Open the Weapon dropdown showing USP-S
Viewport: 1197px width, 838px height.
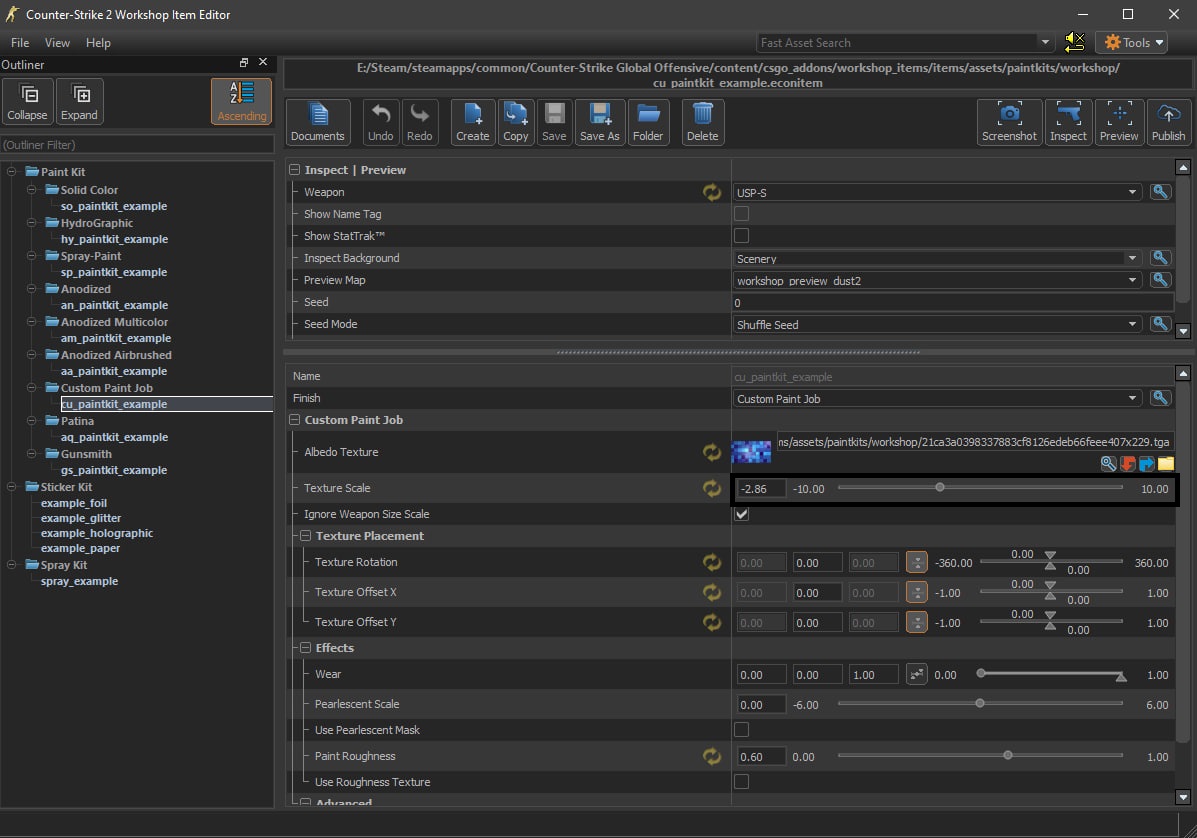(x=937, y=192)
